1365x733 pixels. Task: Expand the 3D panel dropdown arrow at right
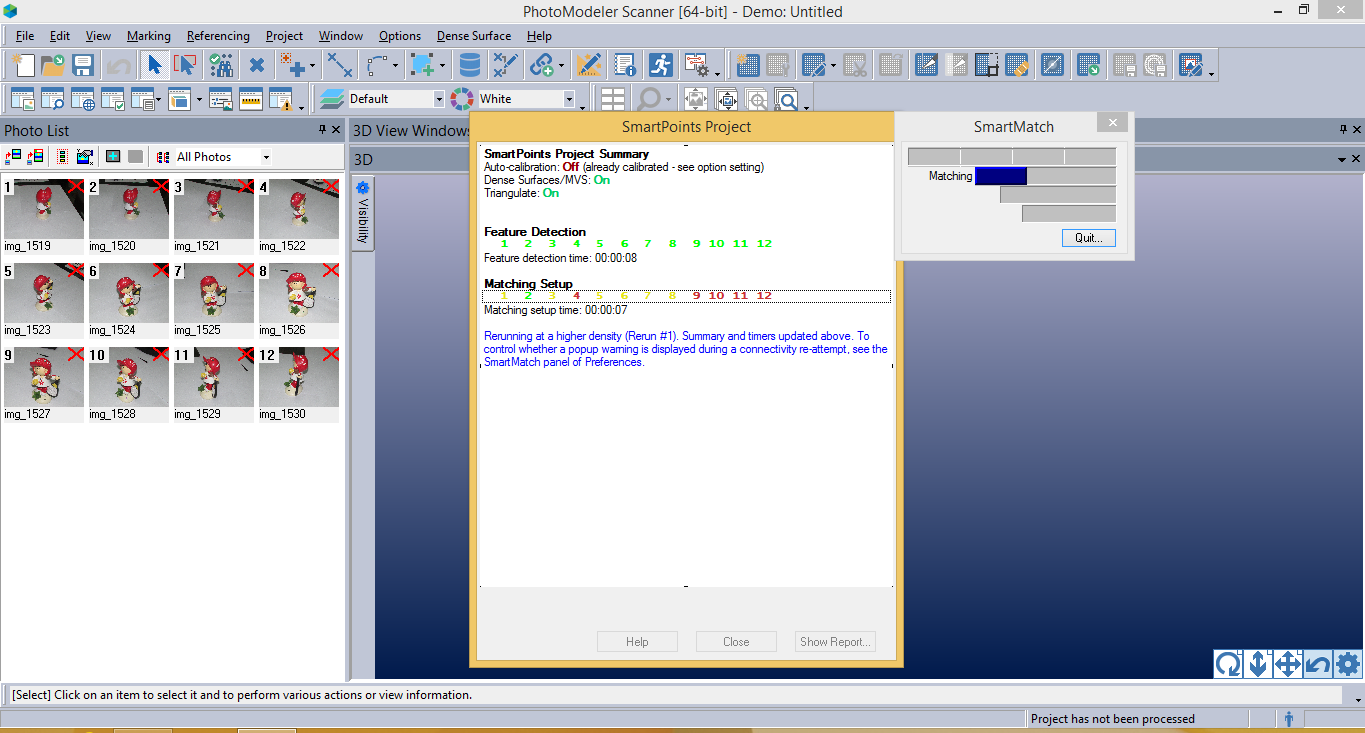click(x=1342, y=160)
